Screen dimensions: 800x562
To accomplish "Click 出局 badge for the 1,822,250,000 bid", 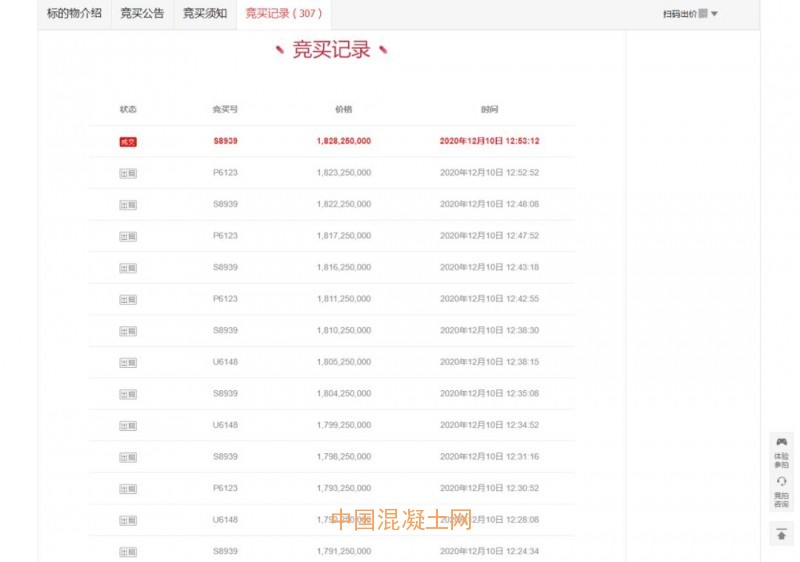I will [128, 205].
